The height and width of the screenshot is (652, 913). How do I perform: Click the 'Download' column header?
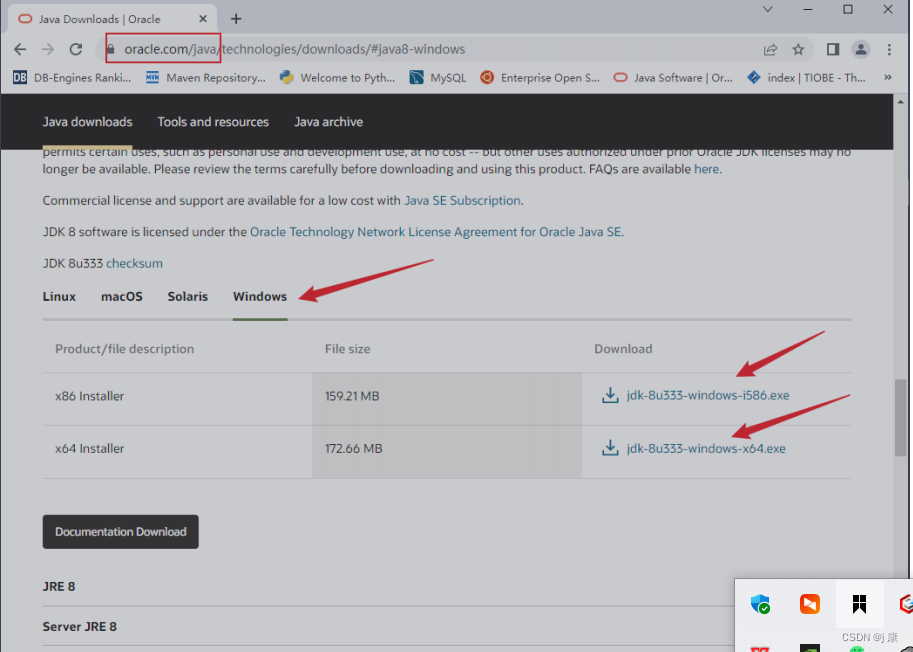(x=623, y=349)
